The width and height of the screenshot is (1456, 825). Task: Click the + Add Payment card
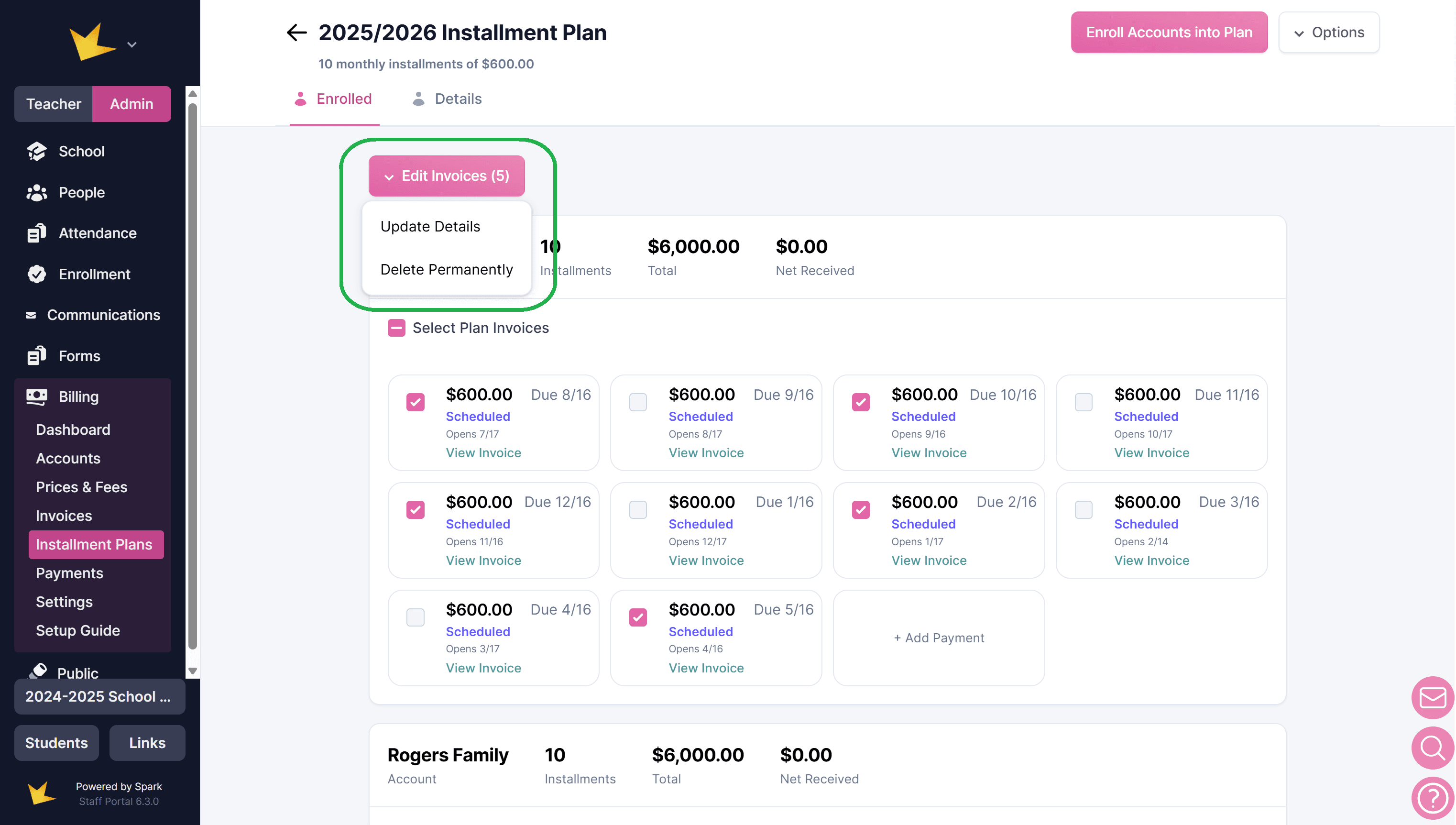[x=938, y=638]
